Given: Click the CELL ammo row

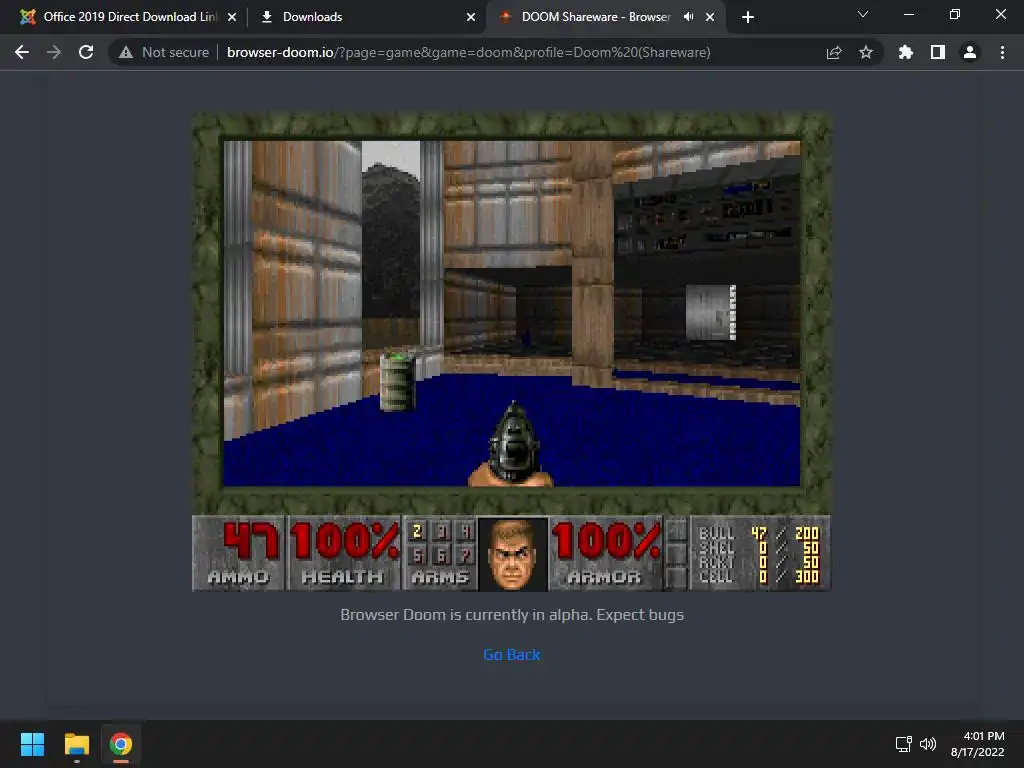Looking at the screenshot, I should click(759, 577).
